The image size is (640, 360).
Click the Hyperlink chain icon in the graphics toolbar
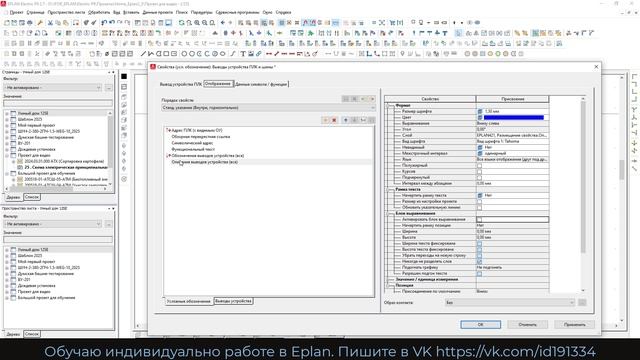(x=258, y=53)
